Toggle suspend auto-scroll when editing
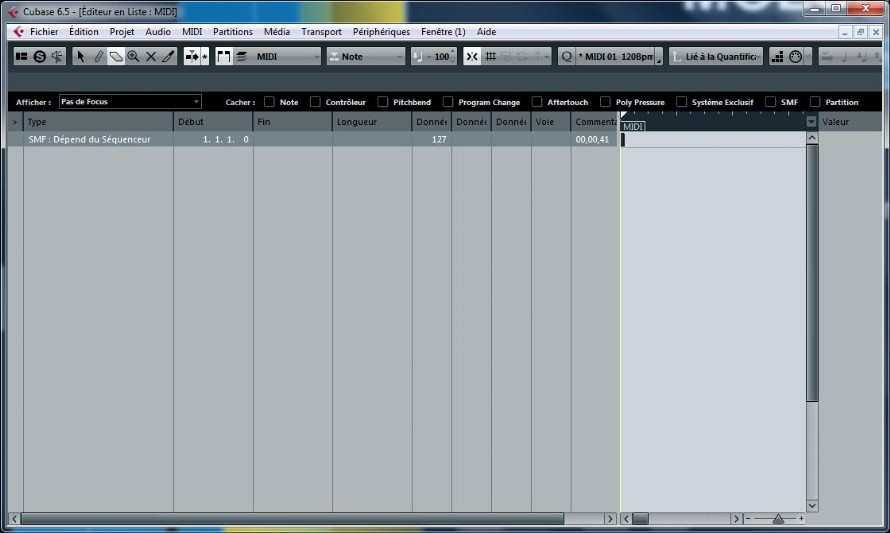Image resolution: width=890 pixels, height=533 pixels. tap(205, 56)
